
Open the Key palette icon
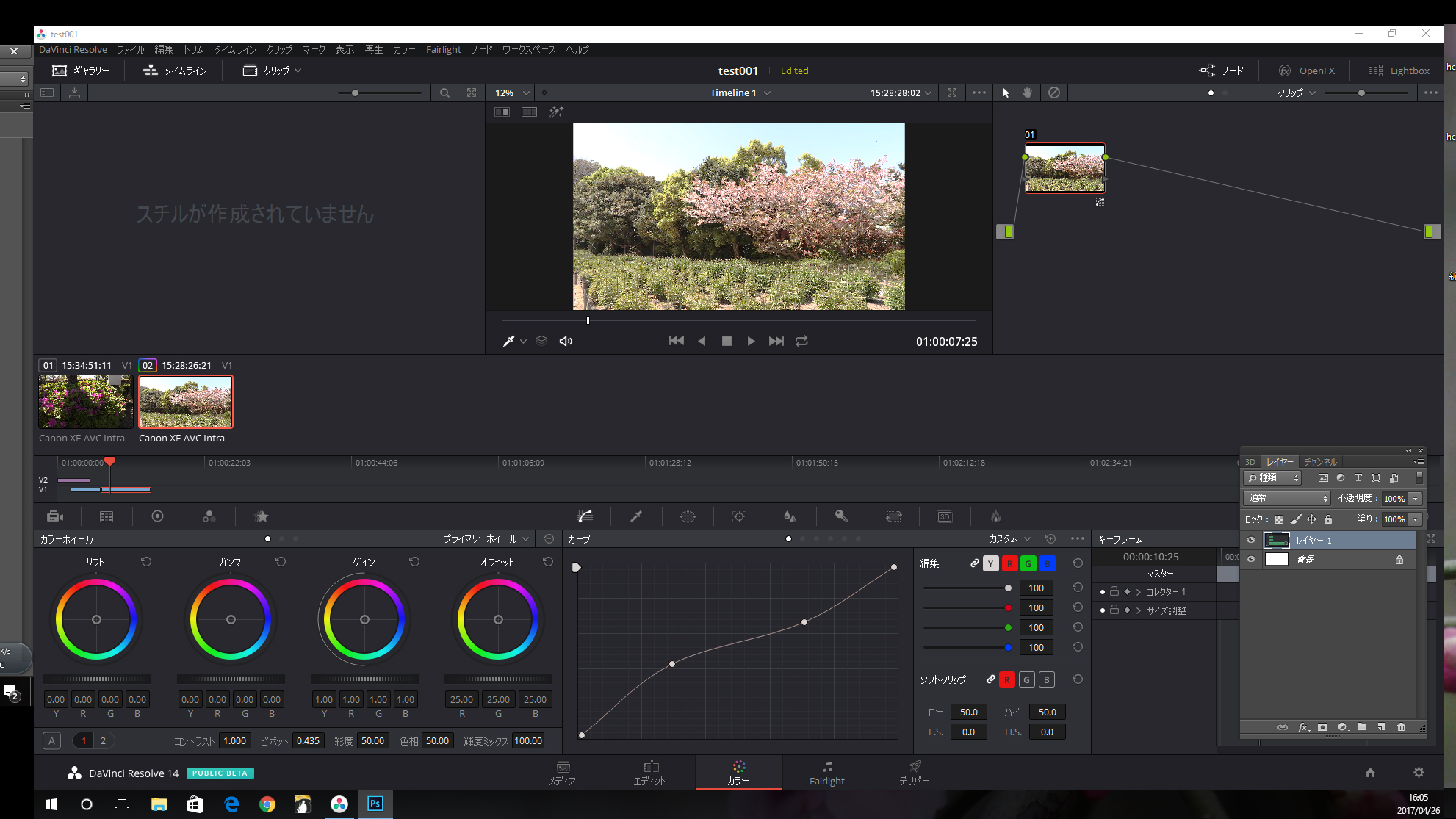[842, 516]
